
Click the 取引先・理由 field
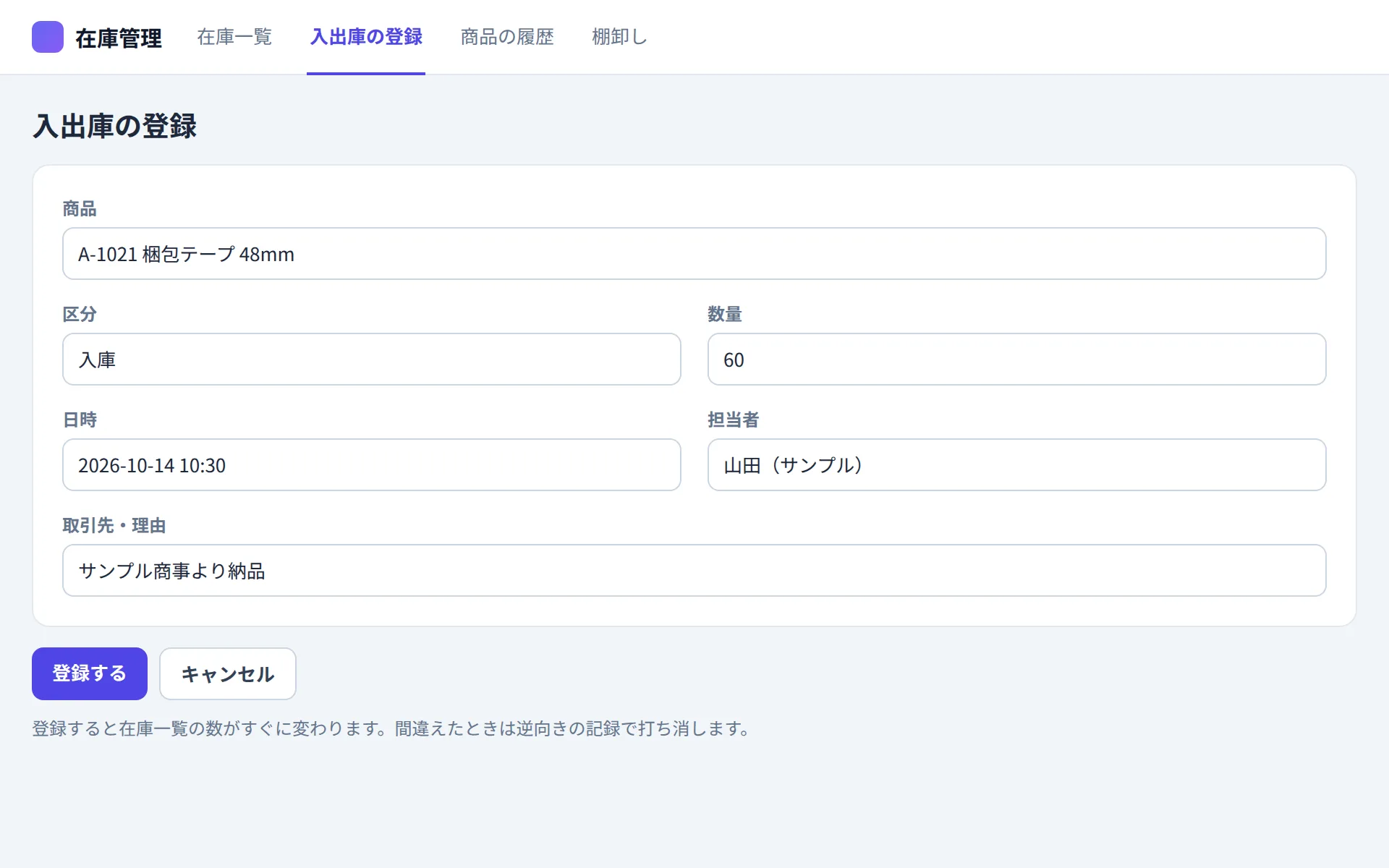pyautogui.click(x=694, y=571)
